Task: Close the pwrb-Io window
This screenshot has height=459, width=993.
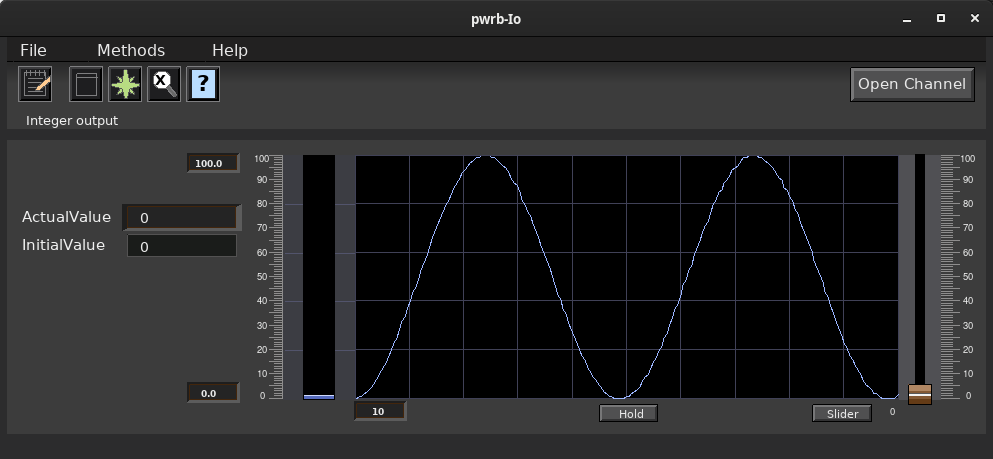Action: tap(975, 18)
